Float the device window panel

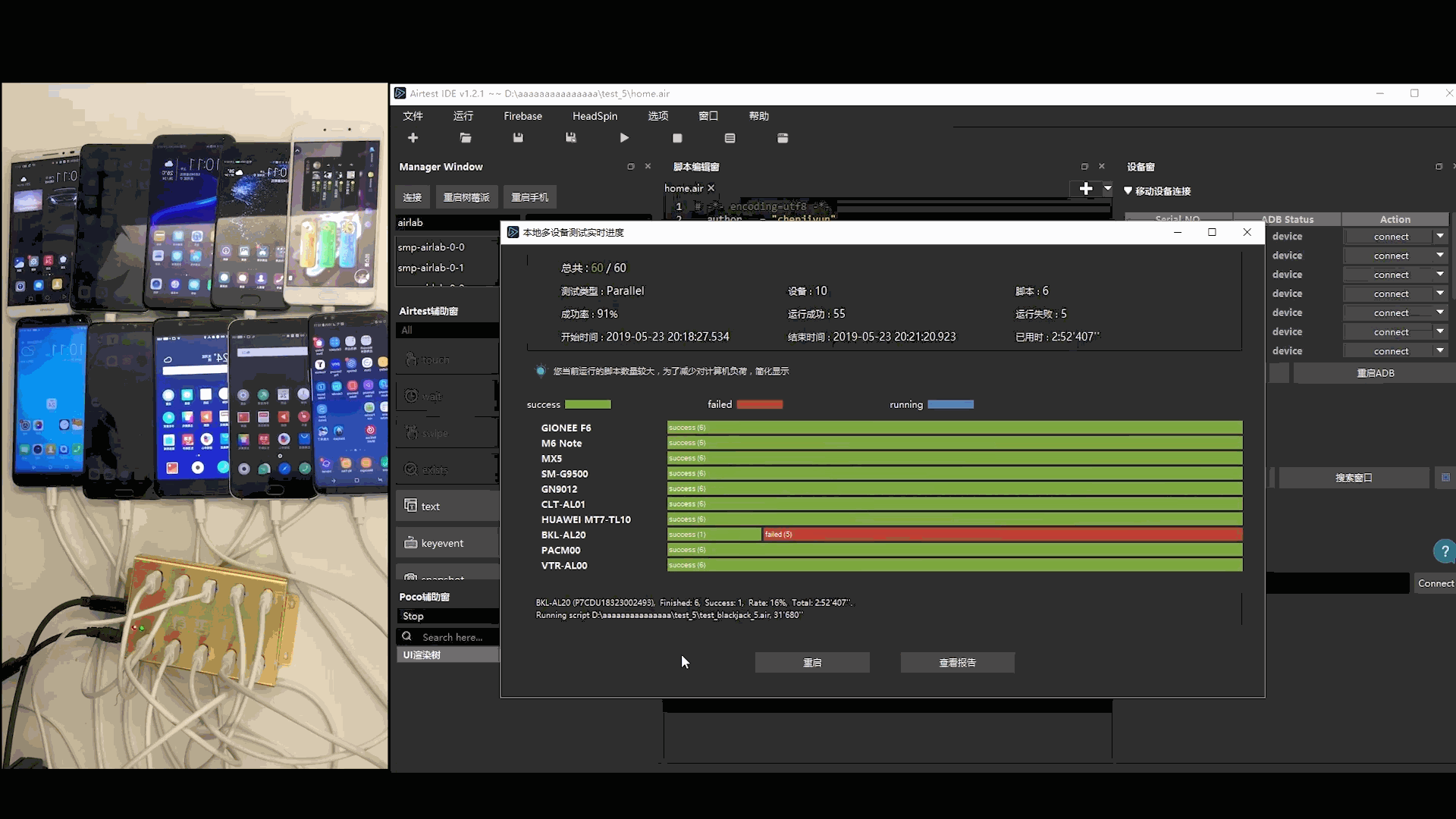[x=1439, y=167]
